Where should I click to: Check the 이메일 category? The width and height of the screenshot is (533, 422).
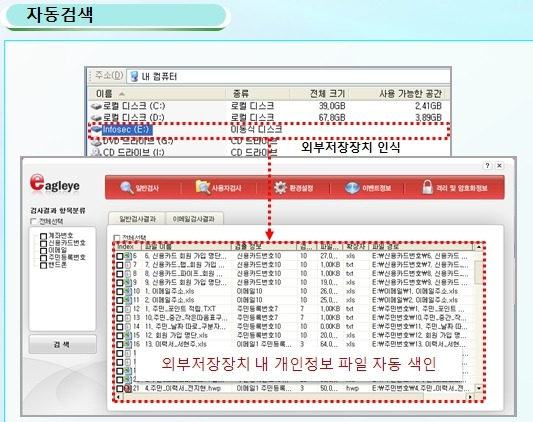click(43, 251)
